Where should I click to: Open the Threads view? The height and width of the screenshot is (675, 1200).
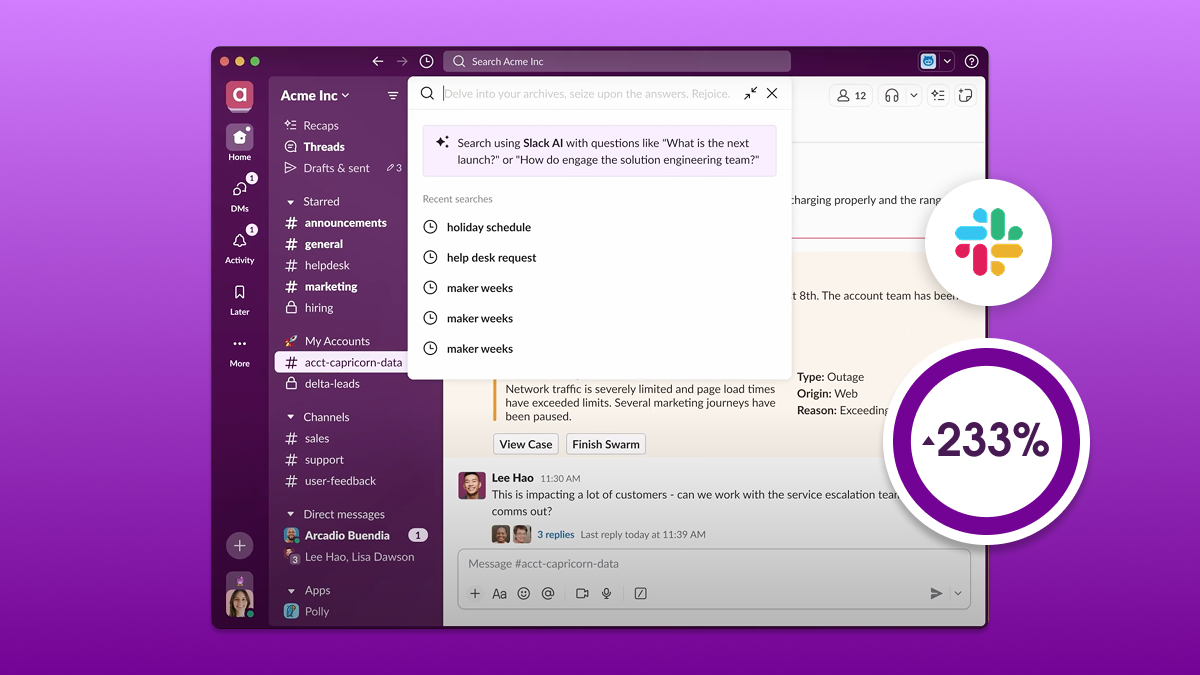[x=324, y=147]
